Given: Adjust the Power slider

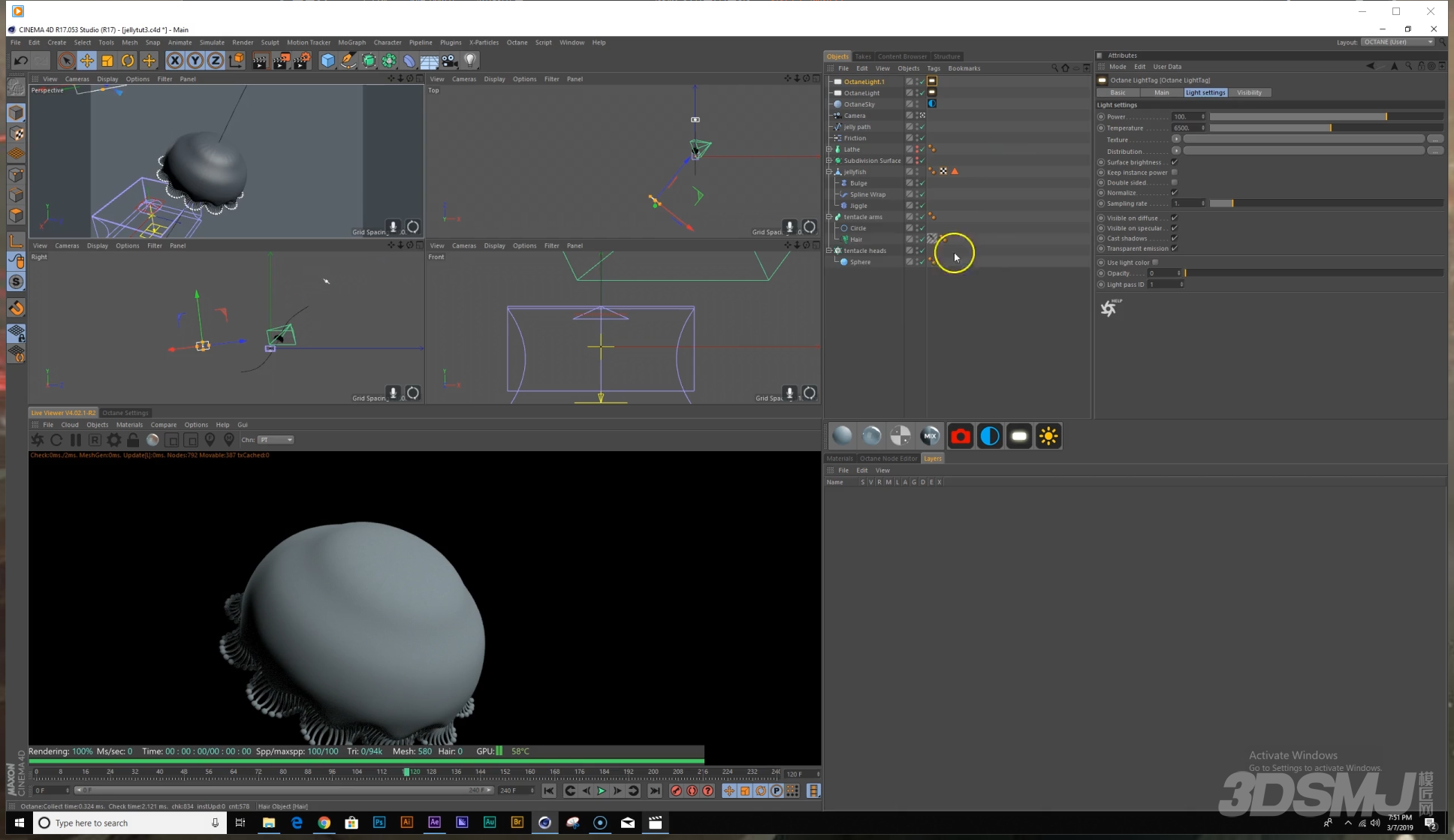Looking at the screenshot, I should [1326, 116].
